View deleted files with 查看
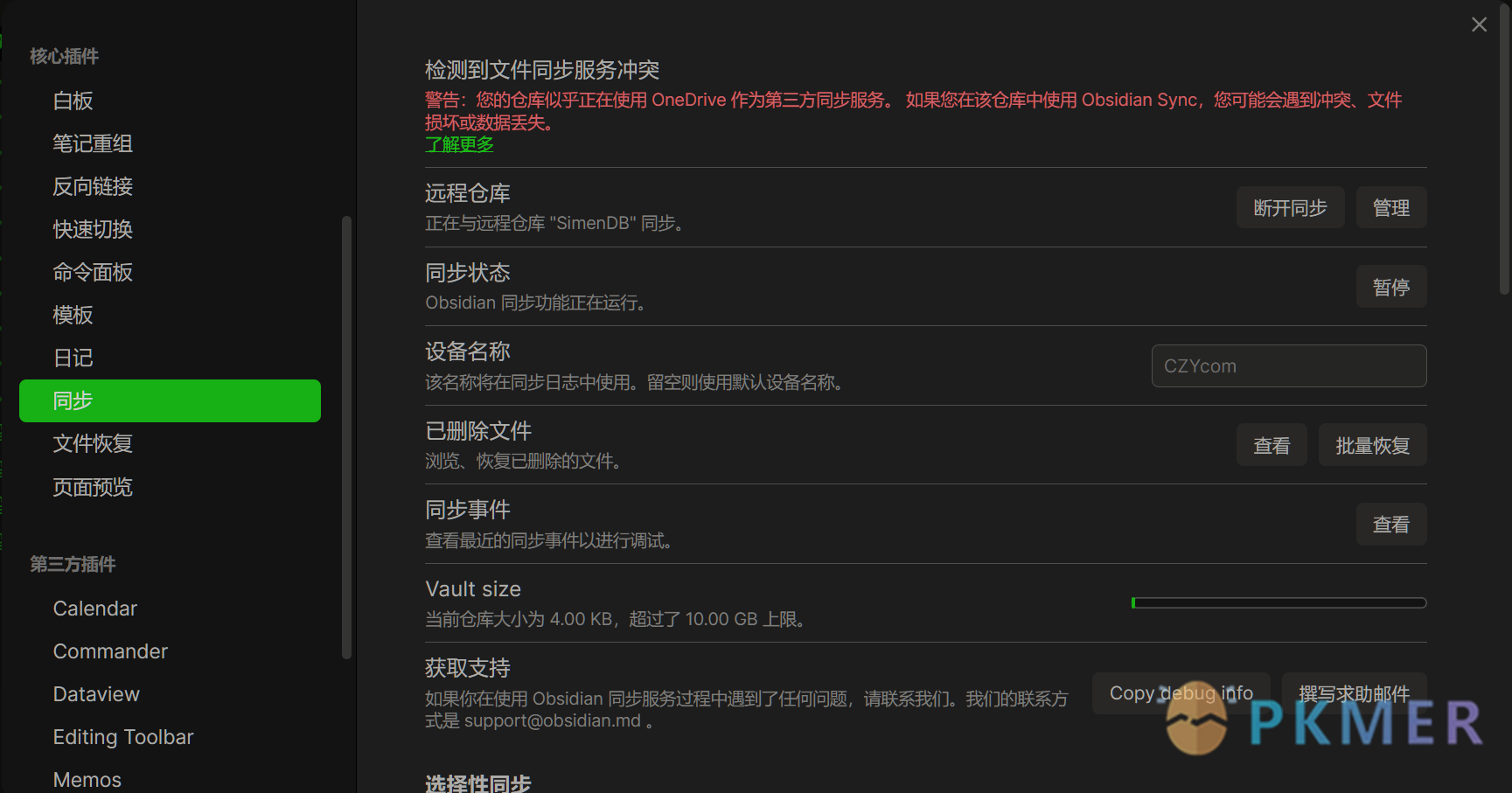1512x793 pixels. pos(1272,445)
